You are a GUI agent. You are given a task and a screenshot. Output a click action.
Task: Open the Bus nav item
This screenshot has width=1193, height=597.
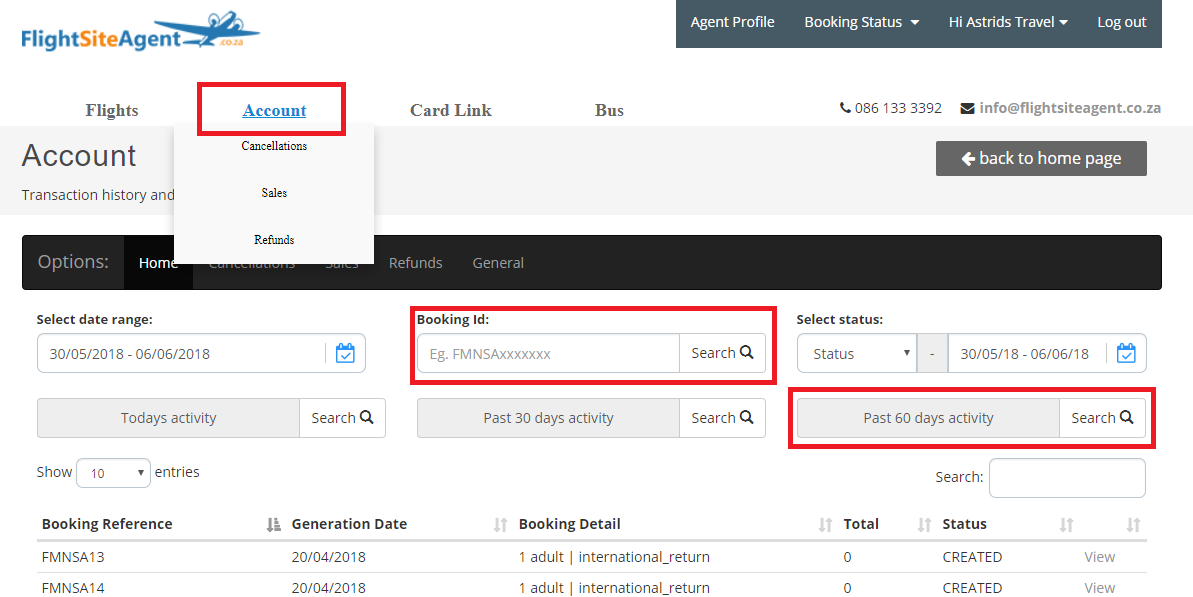pyautogui.click(x=609, y=110)
